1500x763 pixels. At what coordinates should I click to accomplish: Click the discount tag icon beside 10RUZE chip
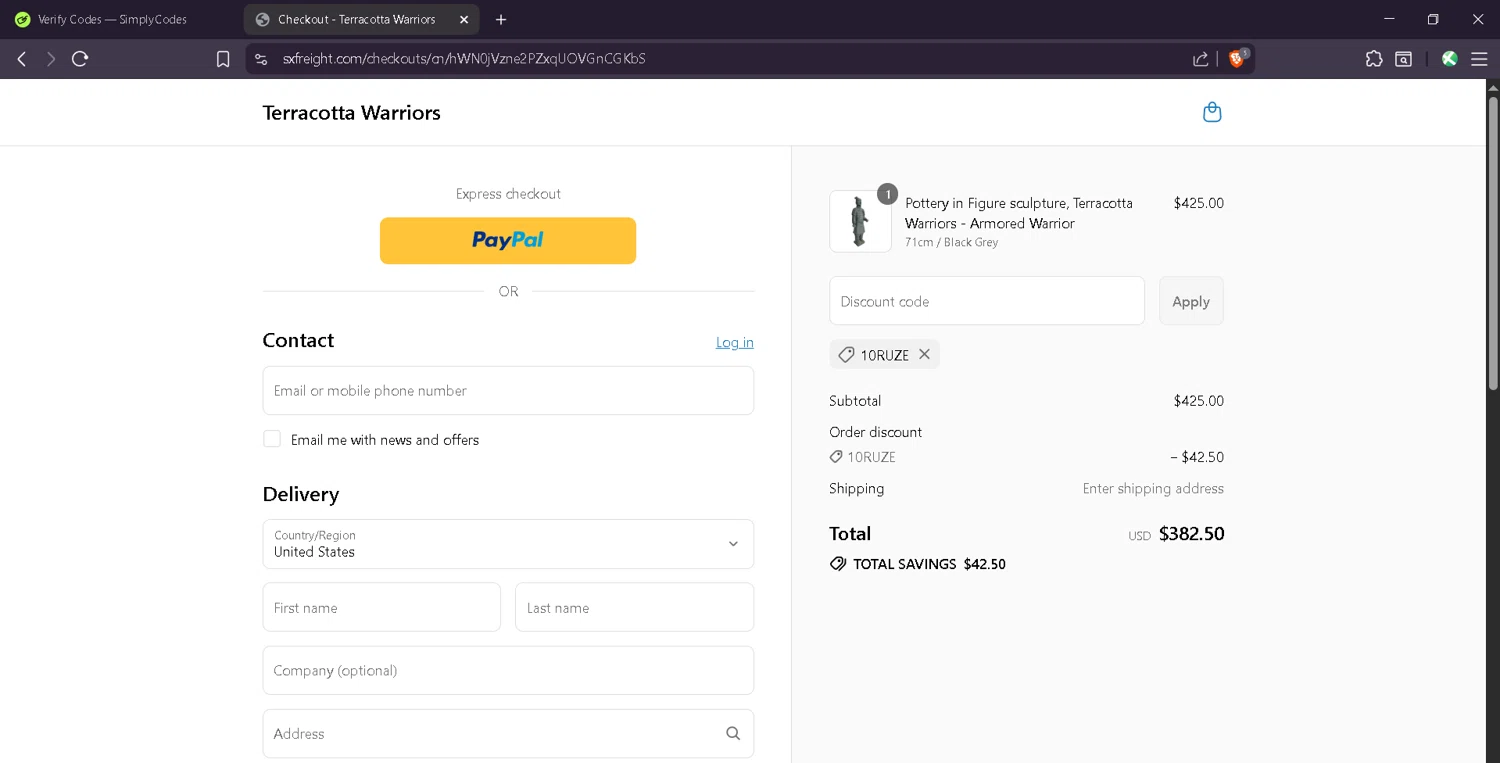(x=846, y=355)
